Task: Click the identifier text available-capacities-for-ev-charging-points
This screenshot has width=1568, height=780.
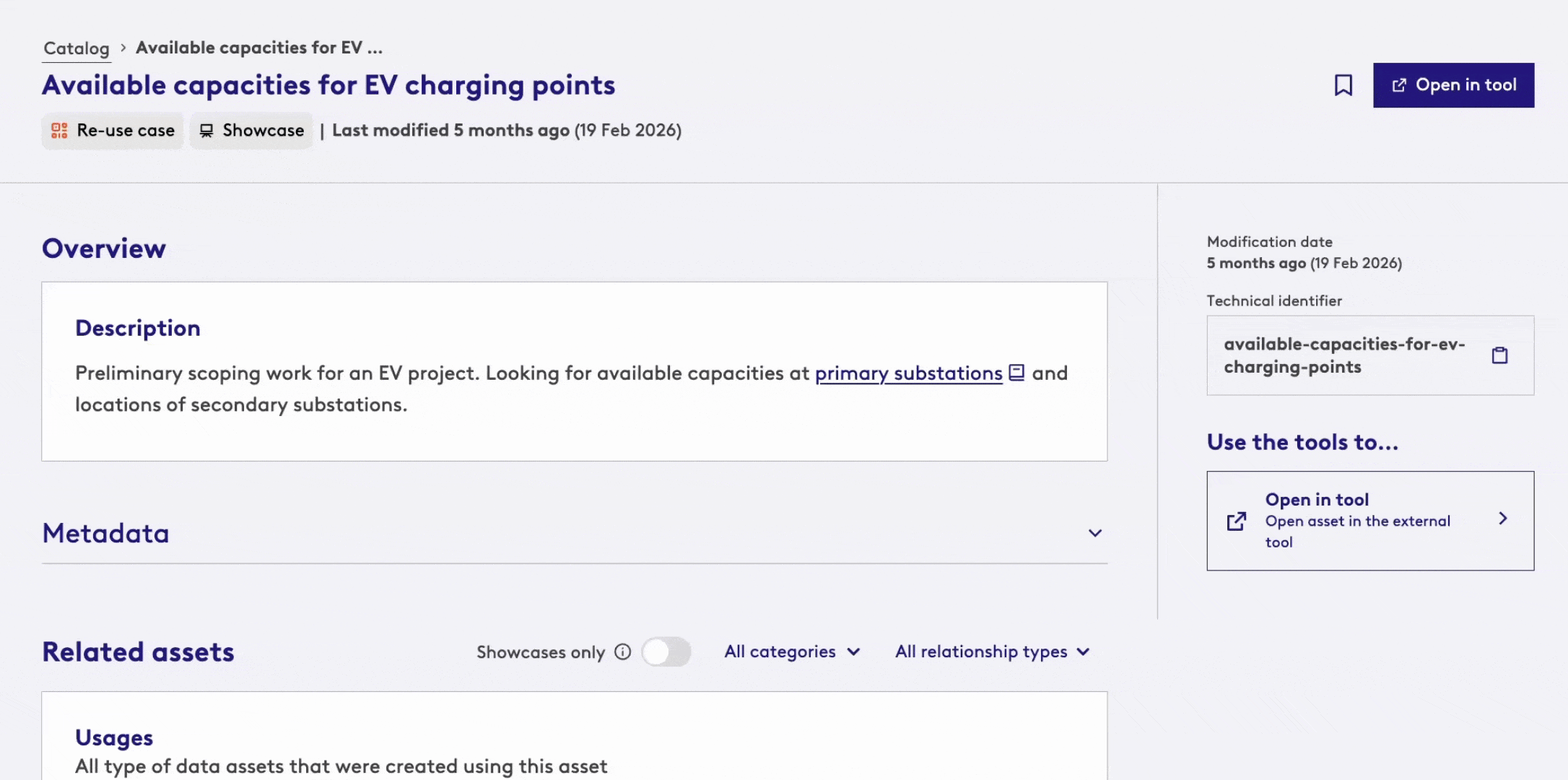Action: pos(1344,355)
